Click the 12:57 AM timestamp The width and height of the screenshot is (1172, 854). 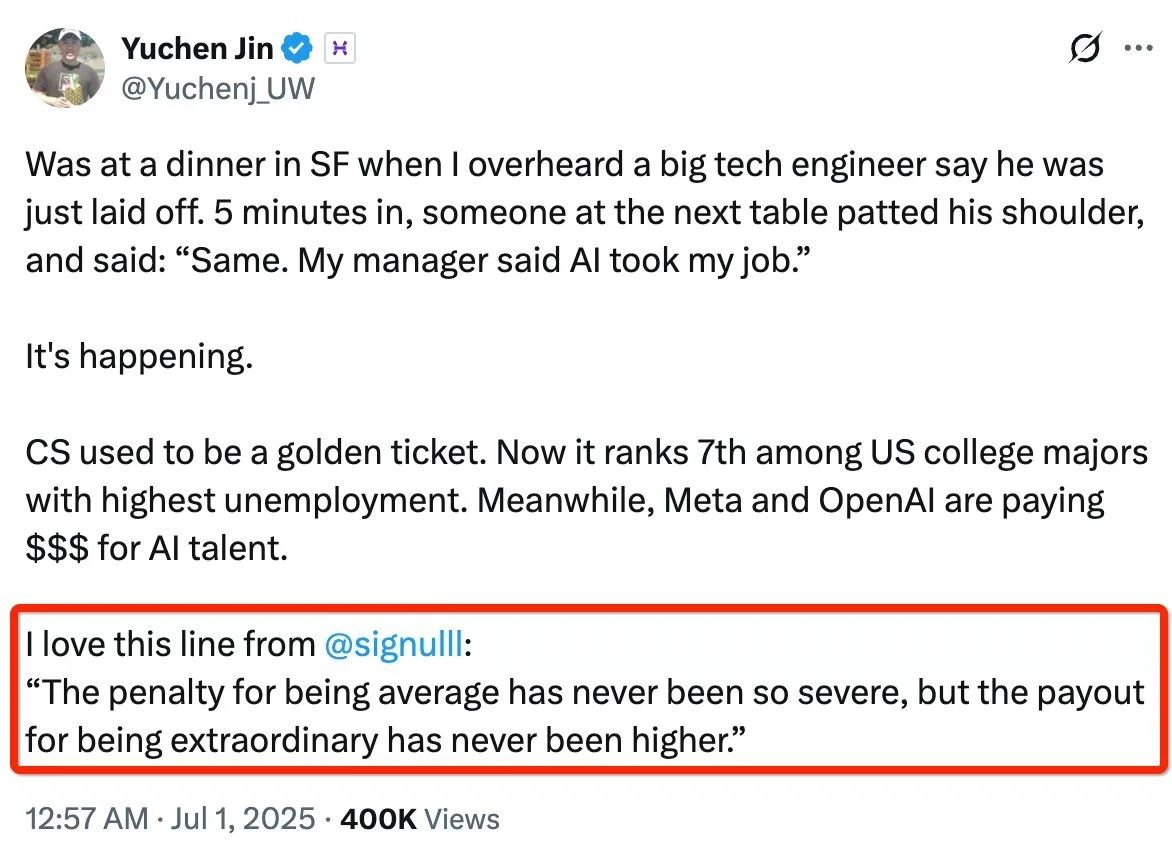click(x=87, y=819)
